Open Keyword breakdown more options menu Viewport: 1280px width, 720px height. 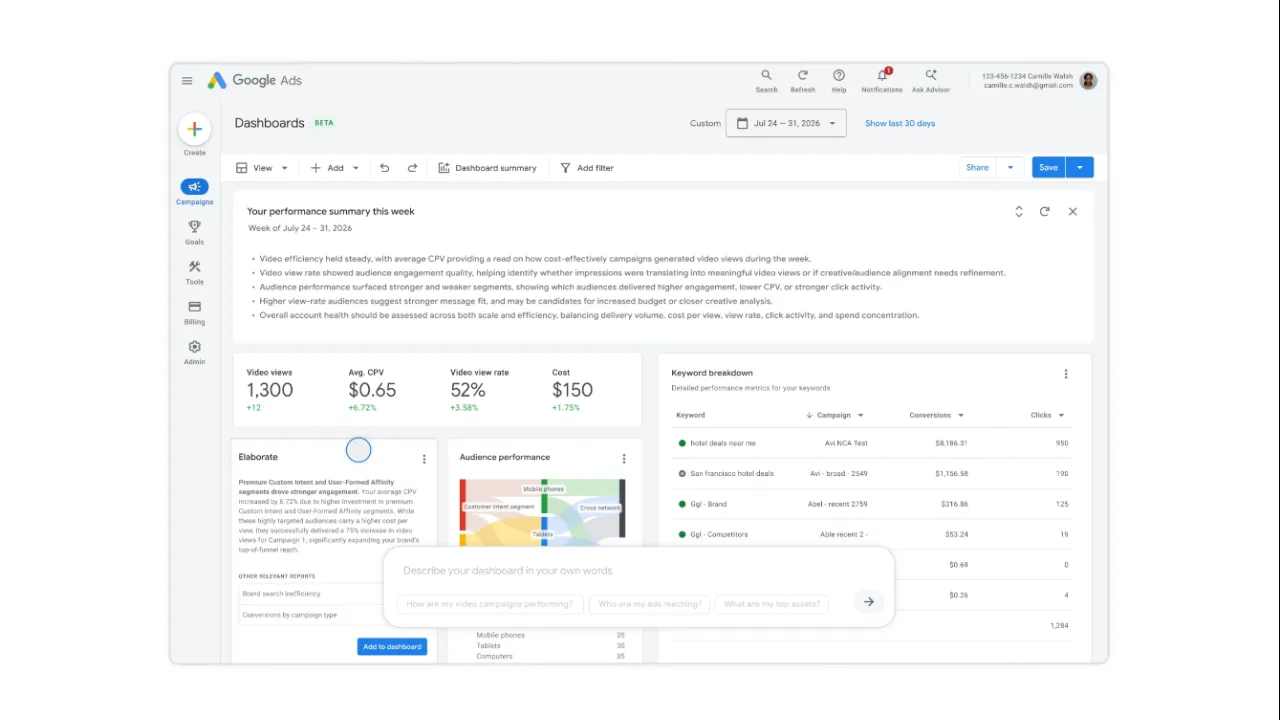1066,374
